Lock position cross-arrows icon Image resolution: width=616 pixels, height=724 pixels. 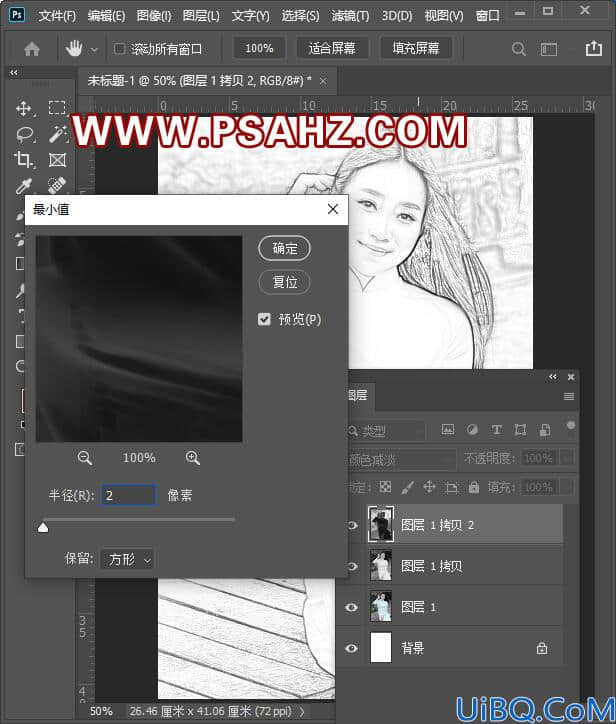[x=429, y=487]
